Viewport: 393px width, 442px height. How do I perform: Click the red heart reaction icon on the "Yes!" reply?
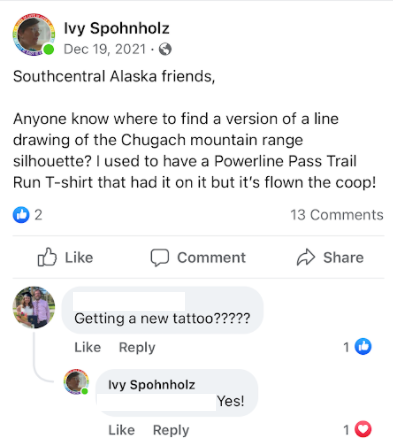363,429
